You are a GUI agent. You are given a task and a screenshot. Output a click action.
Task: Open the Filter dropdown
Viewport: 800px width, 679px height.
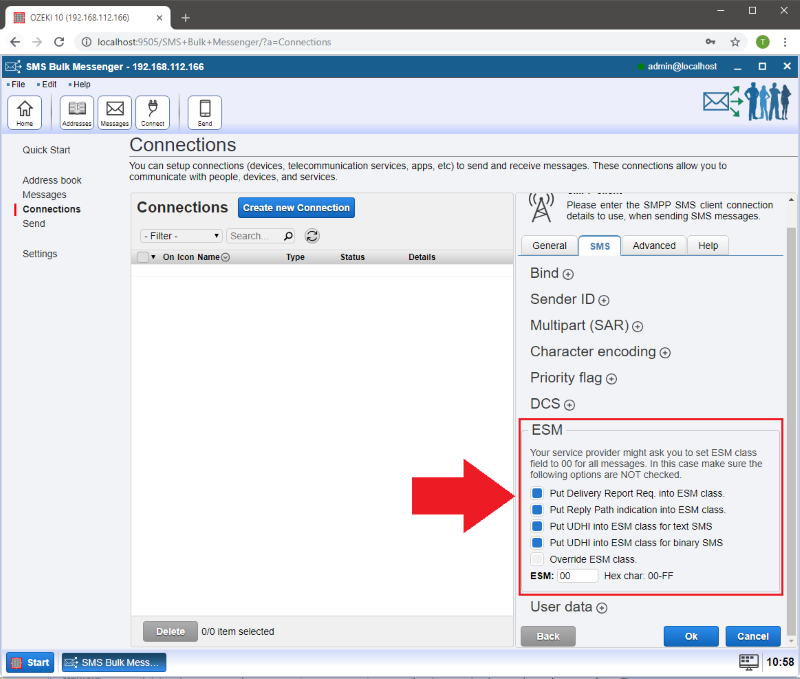(181, 236)
